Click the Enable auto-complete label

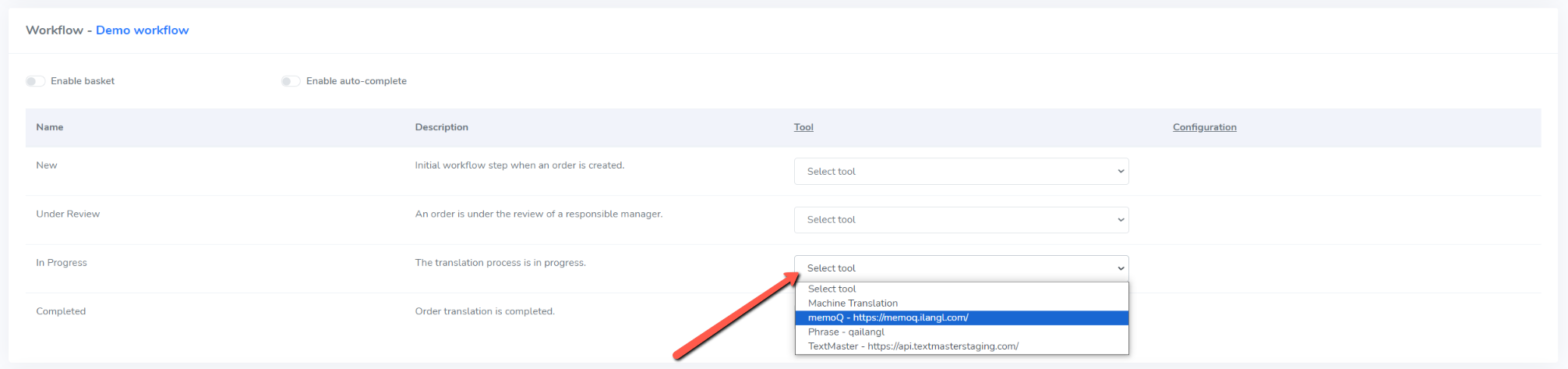[x=356, y=81]
